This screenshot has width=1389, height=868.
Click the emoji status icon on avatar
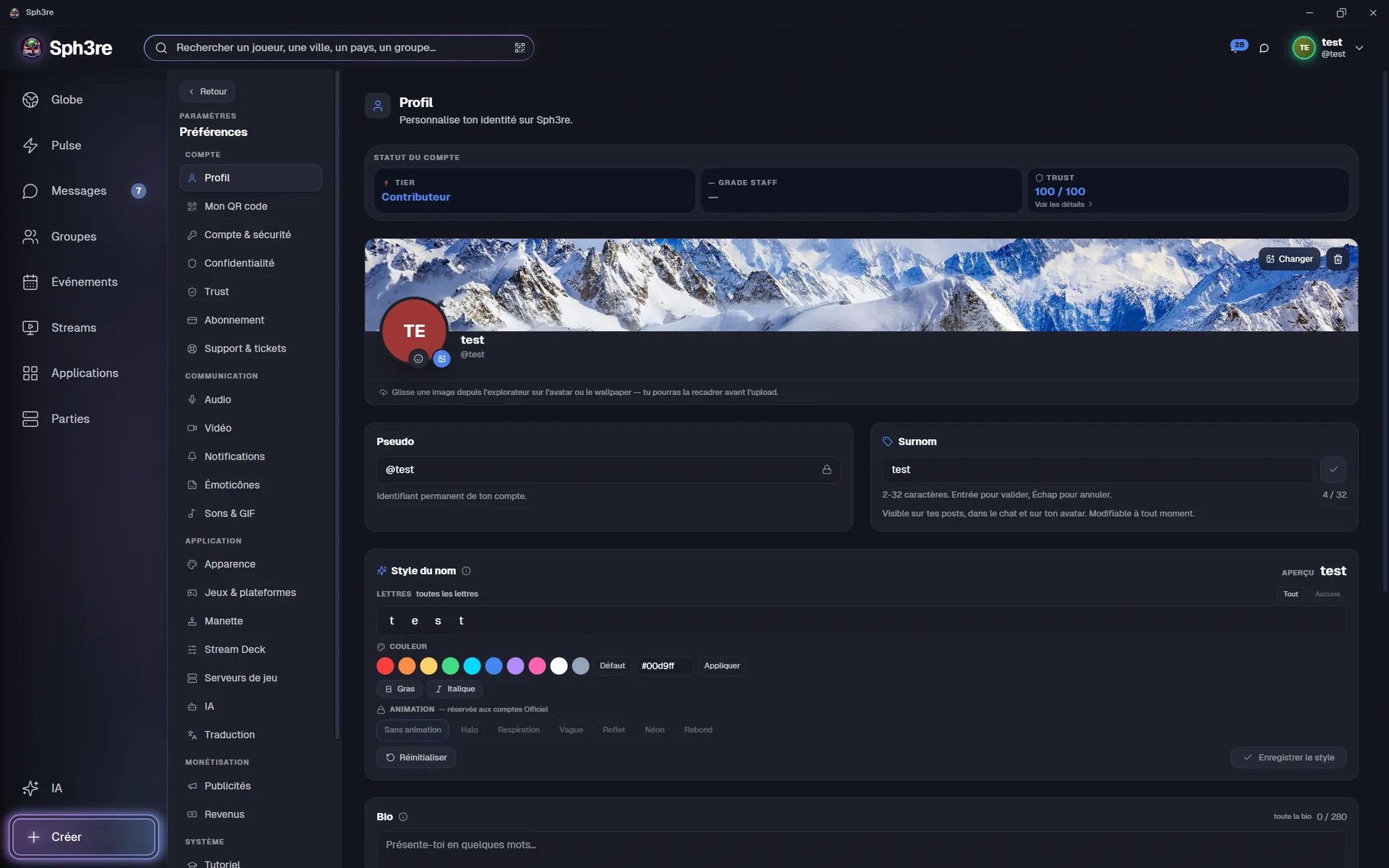point(418,359)
